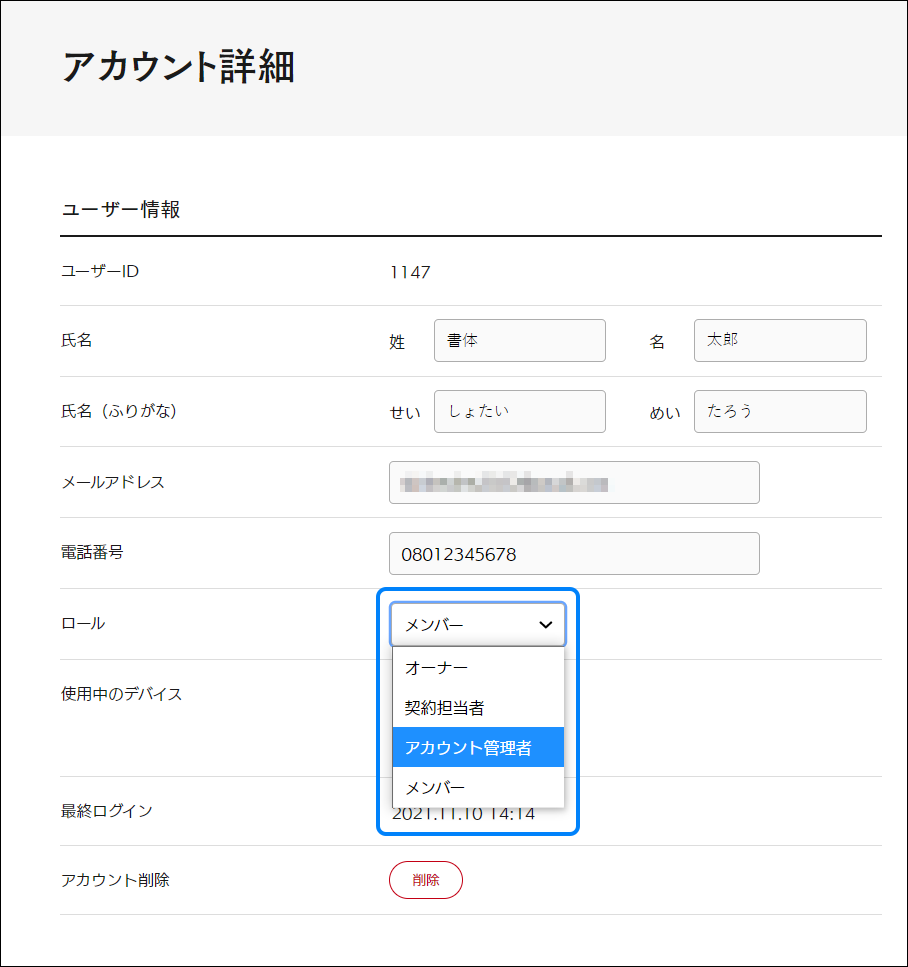Viewport: 908px width, 967px height.
Task: Click the 使用中のデバイス row label
Action: point(122,694)
